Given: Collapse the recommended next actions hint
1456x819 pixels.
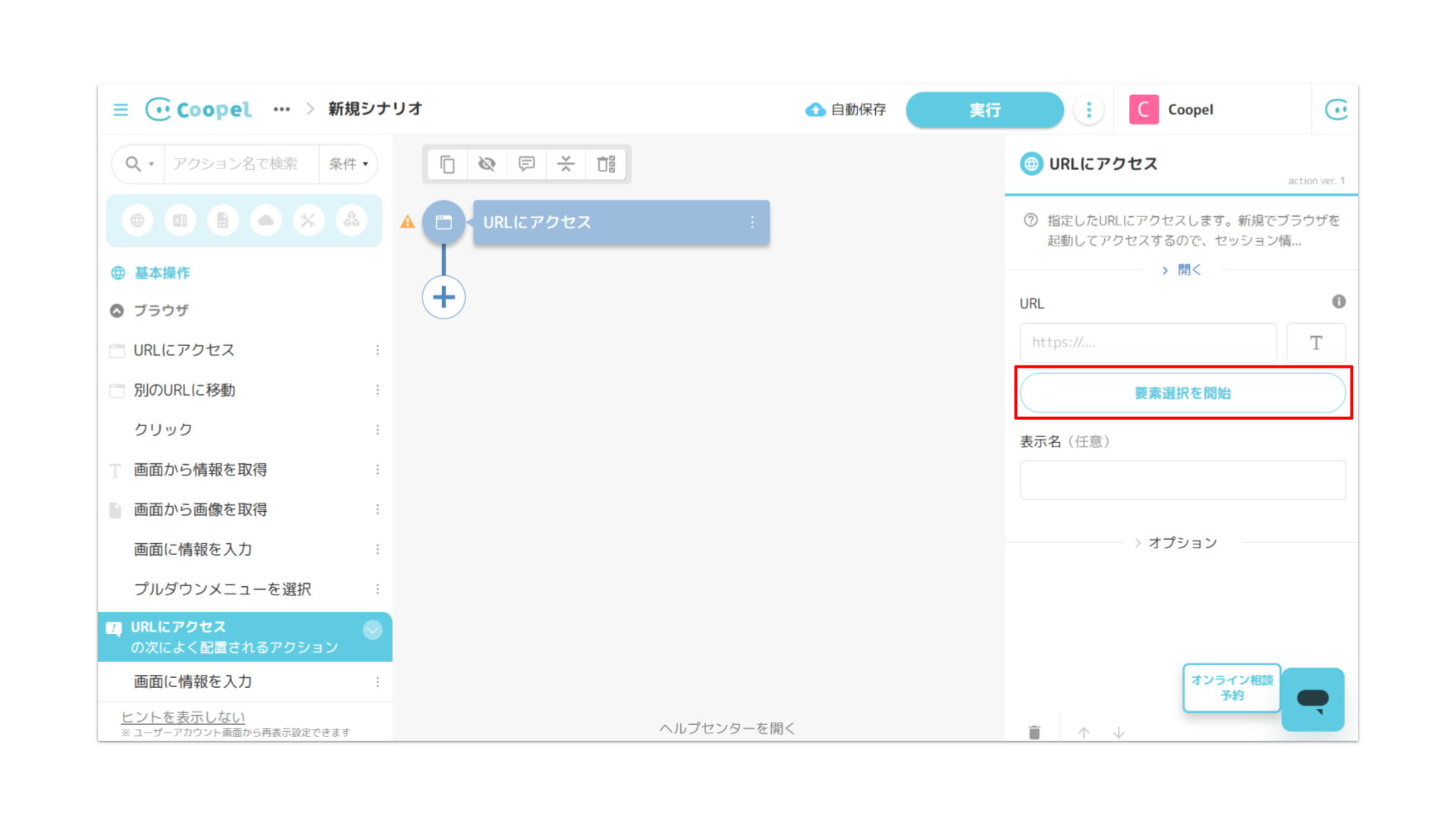Looking at the screenshot, I should (x=372, y=630).
